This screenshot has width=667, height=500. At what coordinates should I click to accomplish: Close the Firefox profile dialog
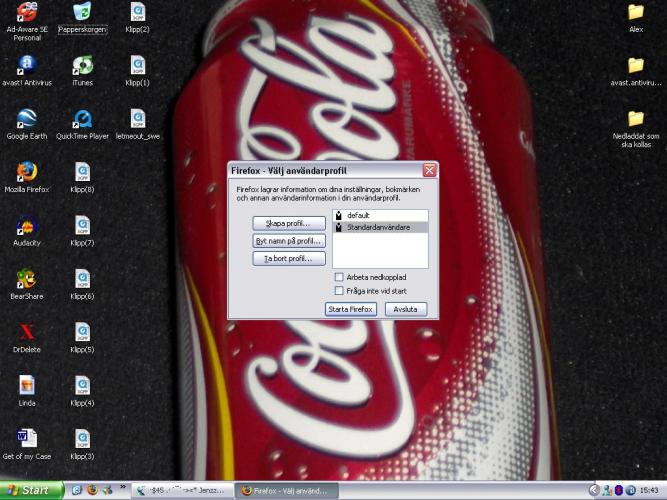click(429, 171)
